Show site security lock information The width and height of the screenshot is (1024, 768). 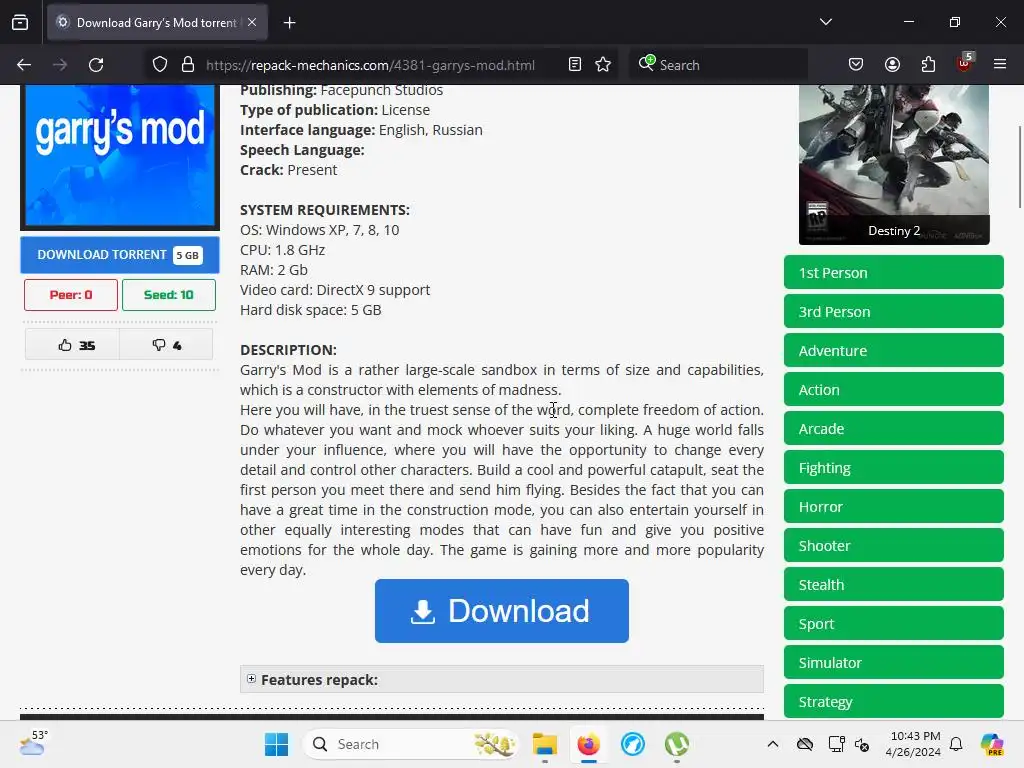pos(188,65)
